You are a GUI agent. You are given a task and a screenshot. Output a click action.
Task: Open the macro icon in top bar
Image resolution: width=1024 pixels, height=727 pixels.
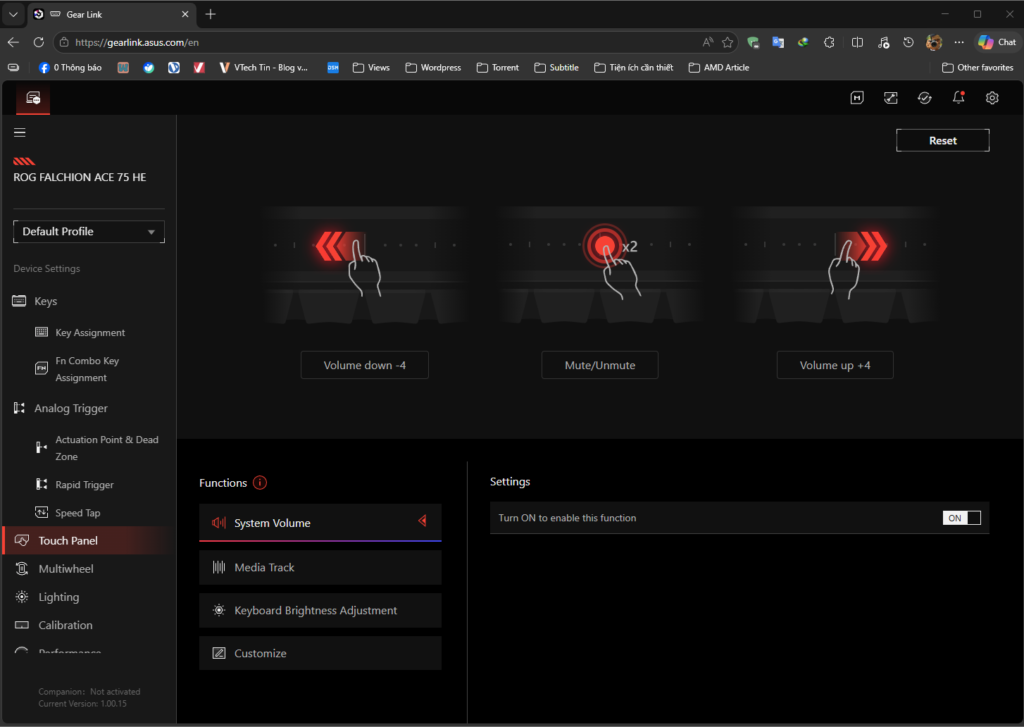click(857, 98)
